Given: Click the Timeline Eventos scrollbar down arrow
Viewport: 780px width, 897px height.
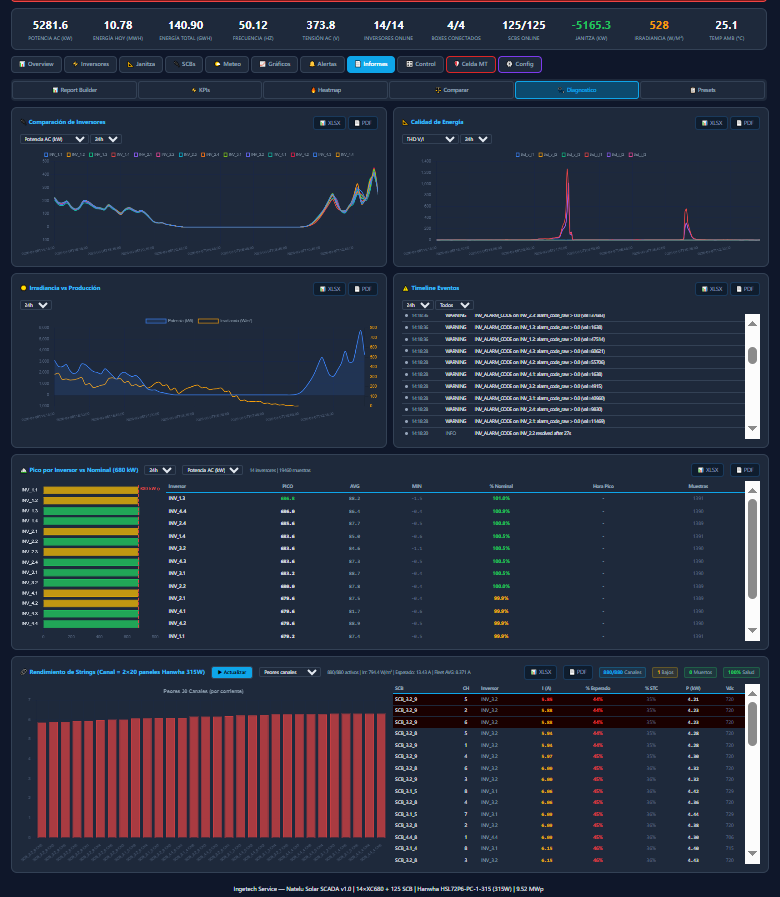Looking at the screenshot, I should 752,429.
